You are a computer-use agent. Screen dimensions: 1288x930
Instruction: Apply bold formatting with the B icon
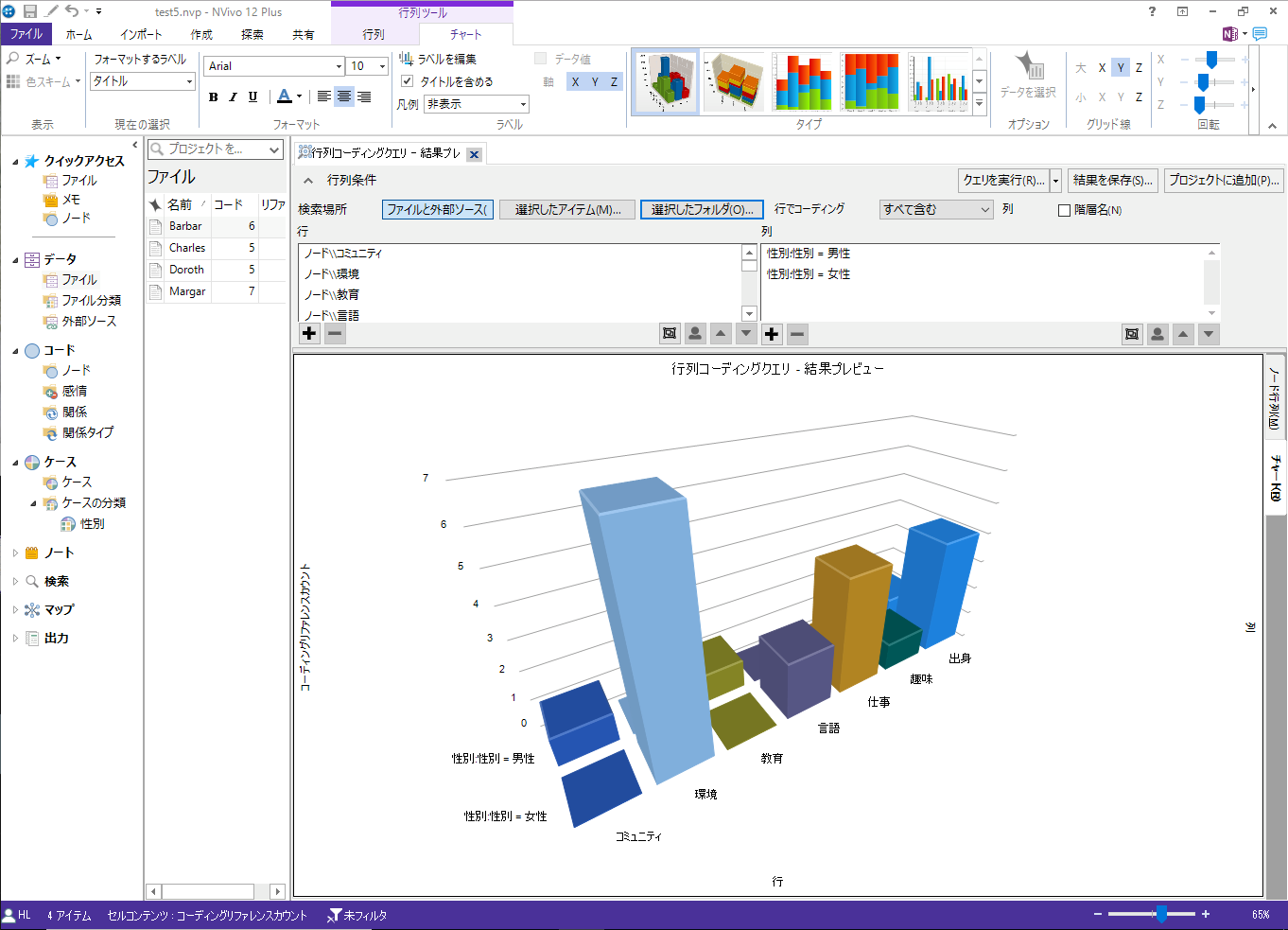coord(214,97)
